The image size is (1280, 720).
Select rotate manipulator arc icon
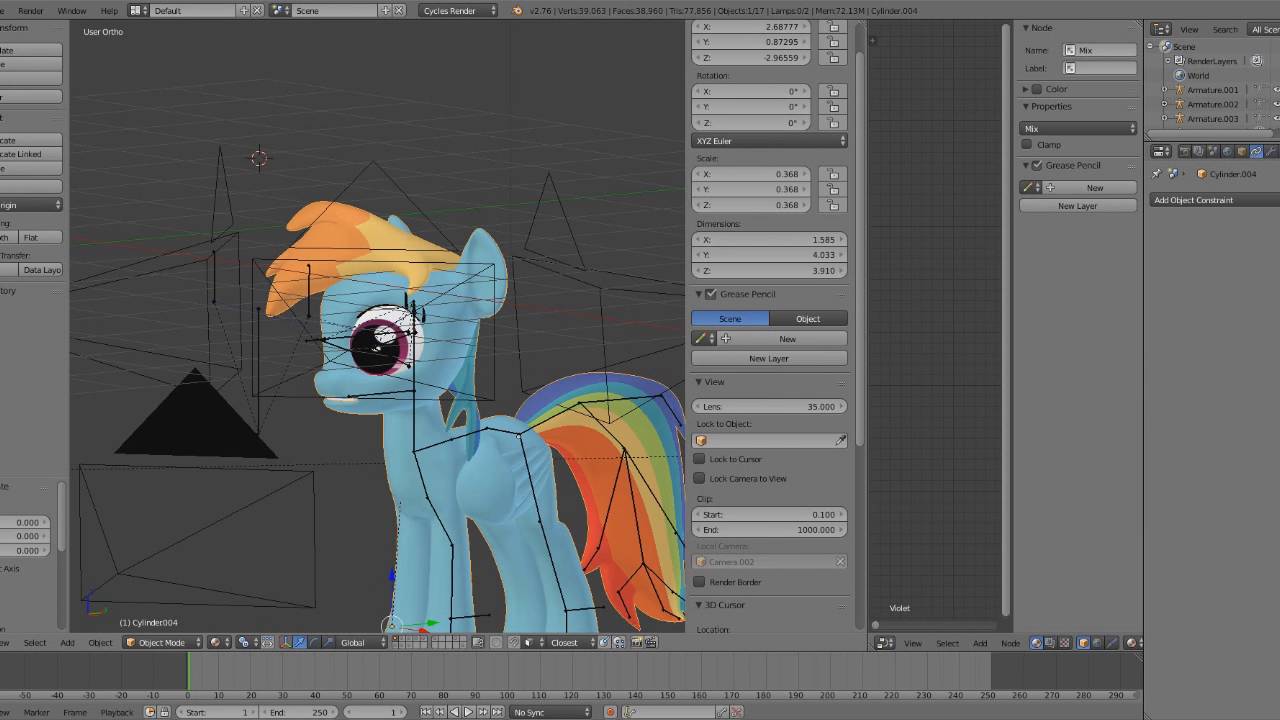pos(315,642)
